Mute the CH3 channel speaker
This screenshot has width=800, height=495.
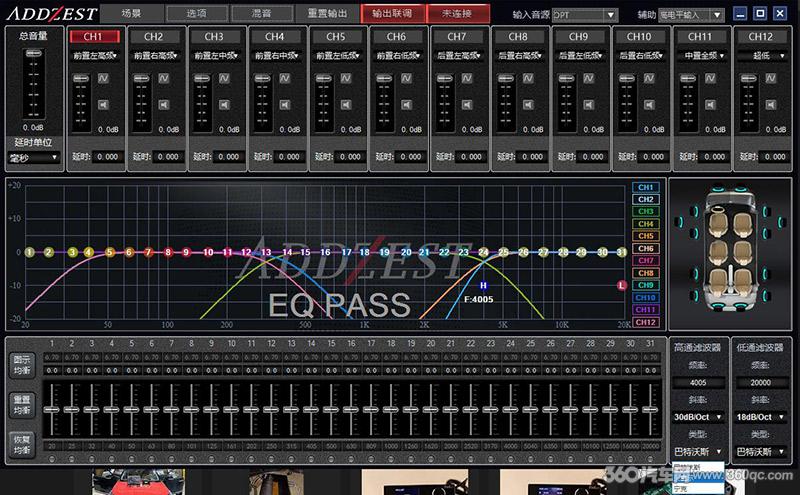coord(224,105)
